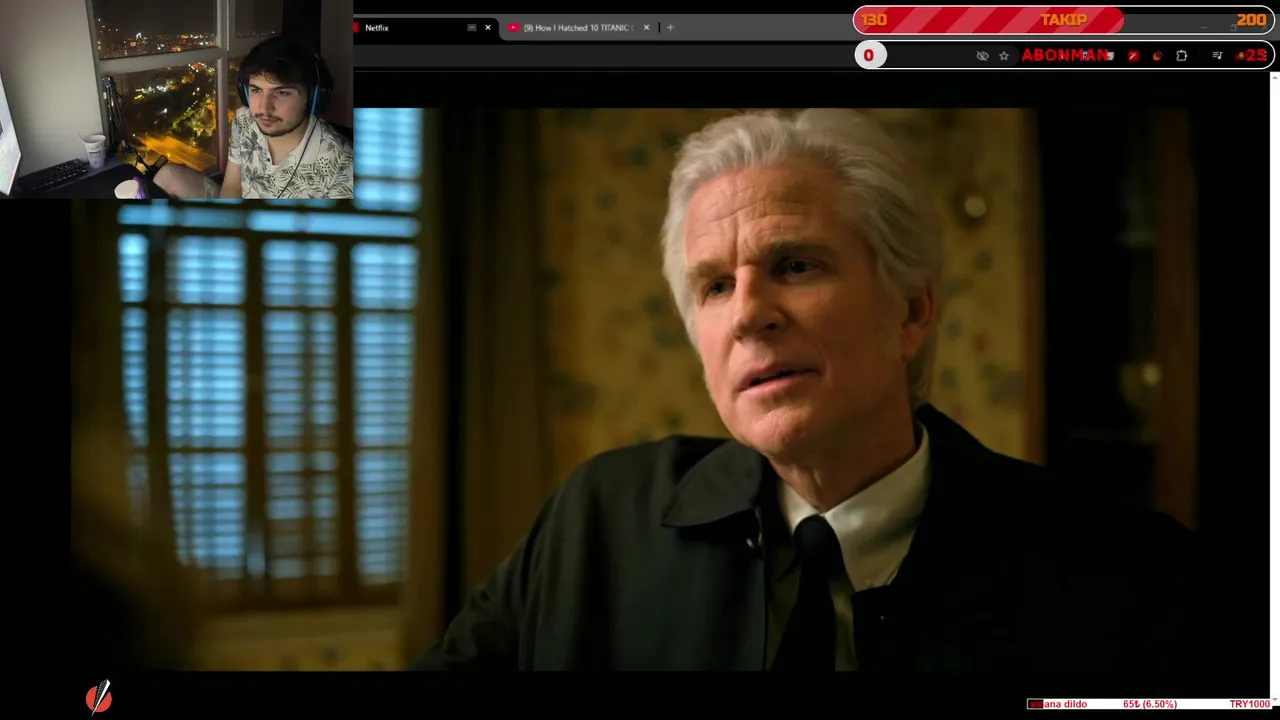Screen dimensions: 1280x720
Task: Click the red feather logo icon
Action: tap(99, 697)
